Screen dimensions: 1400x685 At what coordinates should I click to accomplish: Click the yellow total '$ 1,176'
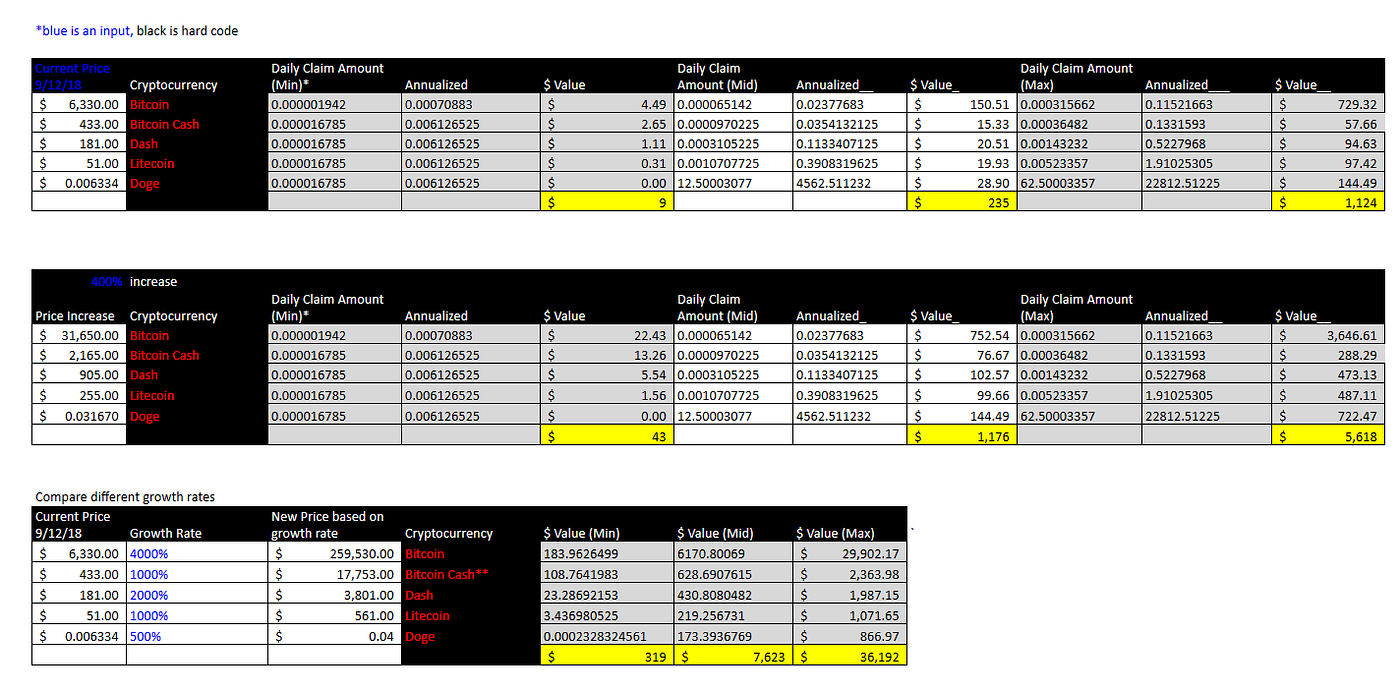point(961,434)
